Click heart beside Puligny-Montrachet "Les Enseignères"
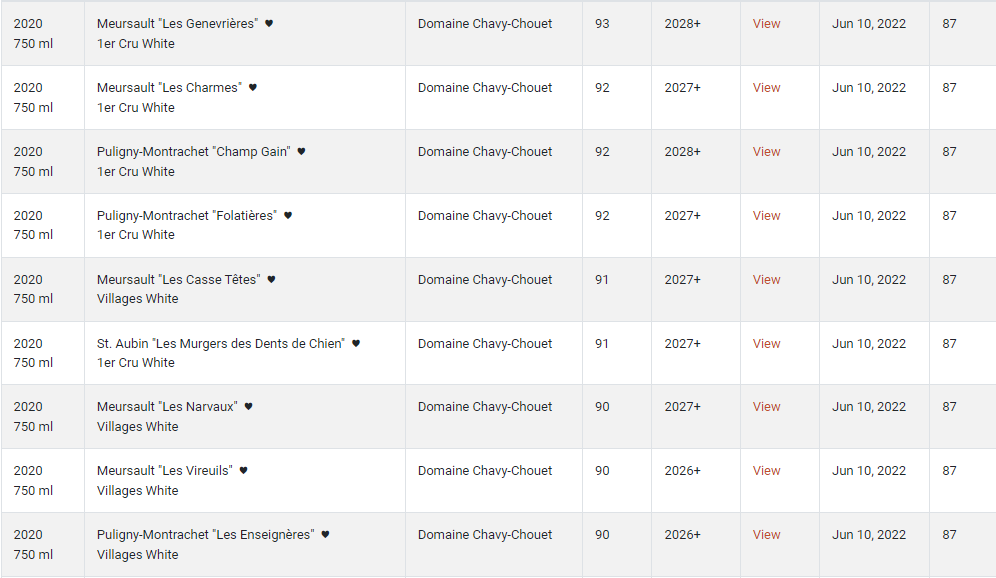The image size is (996, 578). tap(325, 535)
